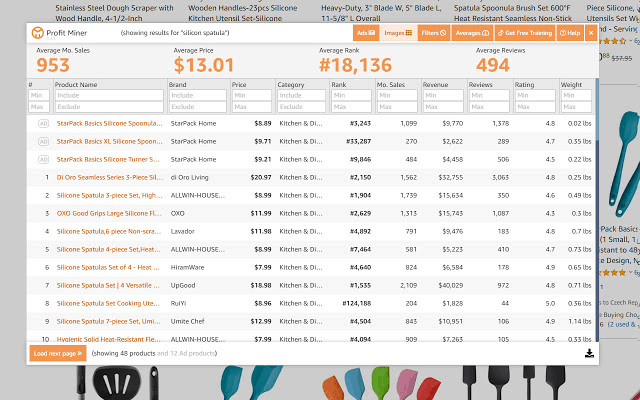Sort by the Mo. Sales column header

pos(391,84)
